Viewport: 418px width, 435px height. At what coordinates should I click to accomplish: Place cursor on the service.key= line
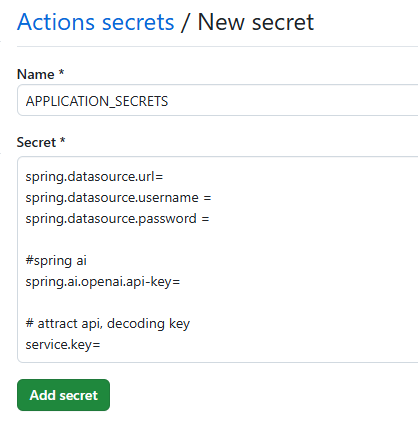[63, 345]
